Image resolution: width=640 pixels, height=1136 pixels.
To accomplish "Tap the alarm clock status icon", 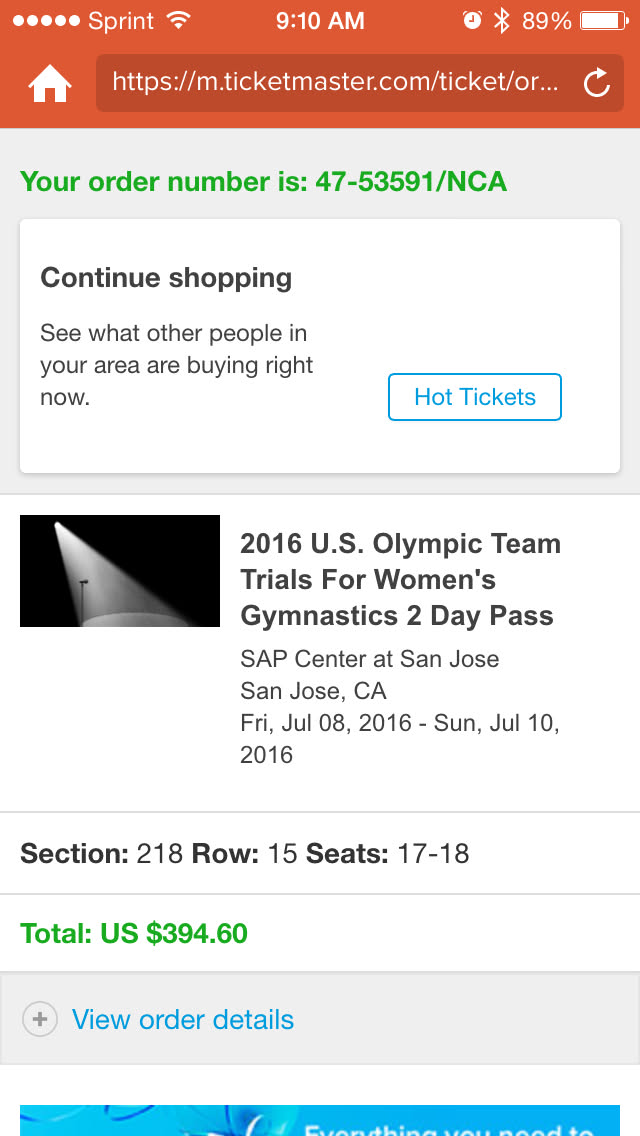I will pos(472,21).
